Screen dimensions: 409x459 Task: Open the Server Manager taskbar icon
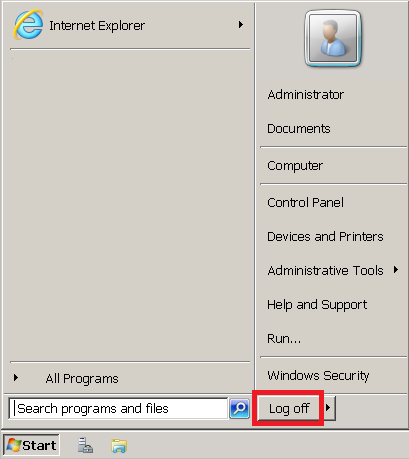pos(85,445)
